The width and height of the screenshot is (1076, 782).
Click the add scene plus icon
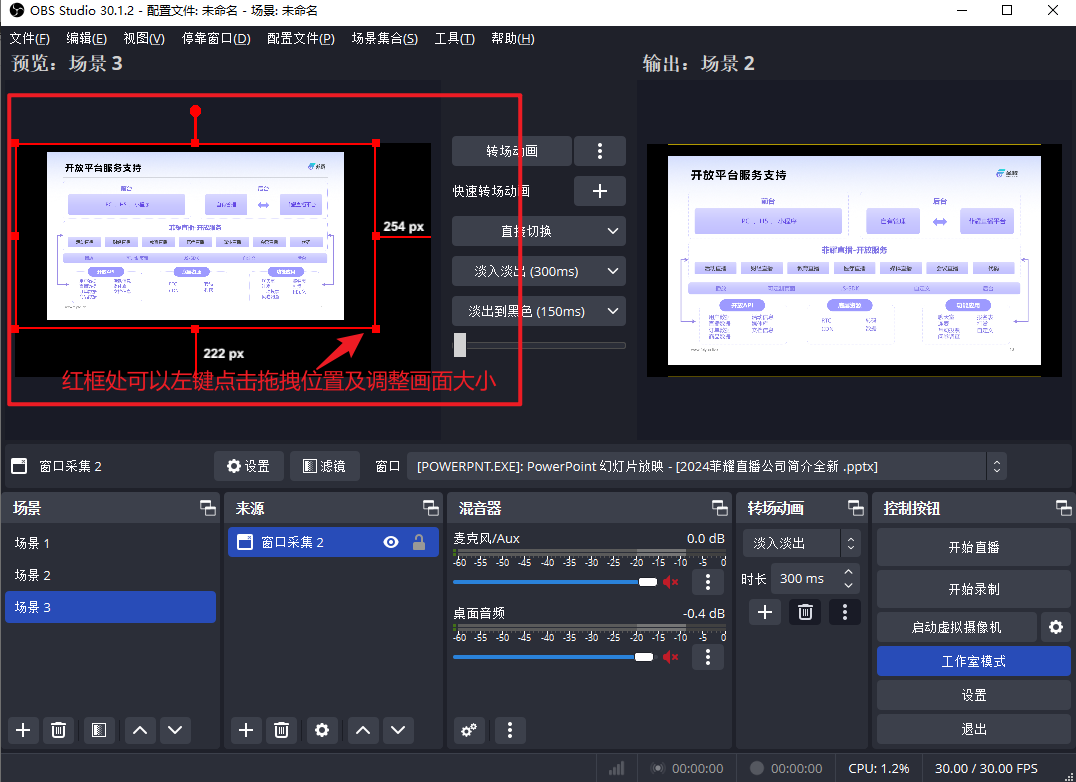pos(24,730)
